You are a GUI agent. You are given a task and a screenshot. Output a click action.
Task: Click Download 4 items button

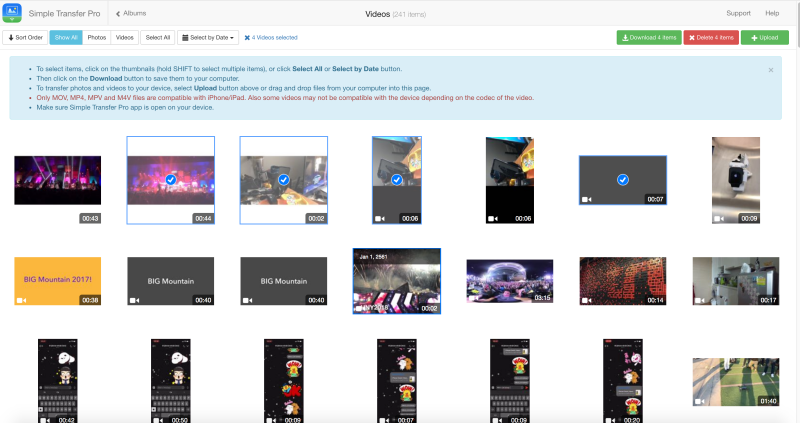click(x=648, y=38)
